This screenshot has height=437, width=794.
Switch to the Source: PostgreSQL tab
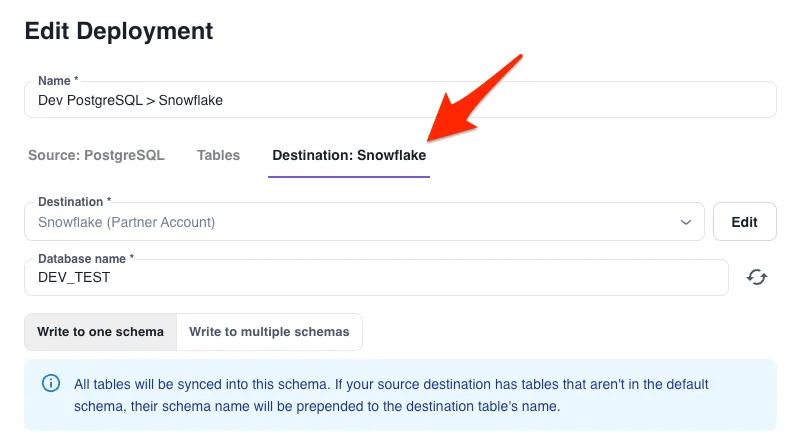pos(96,155)
